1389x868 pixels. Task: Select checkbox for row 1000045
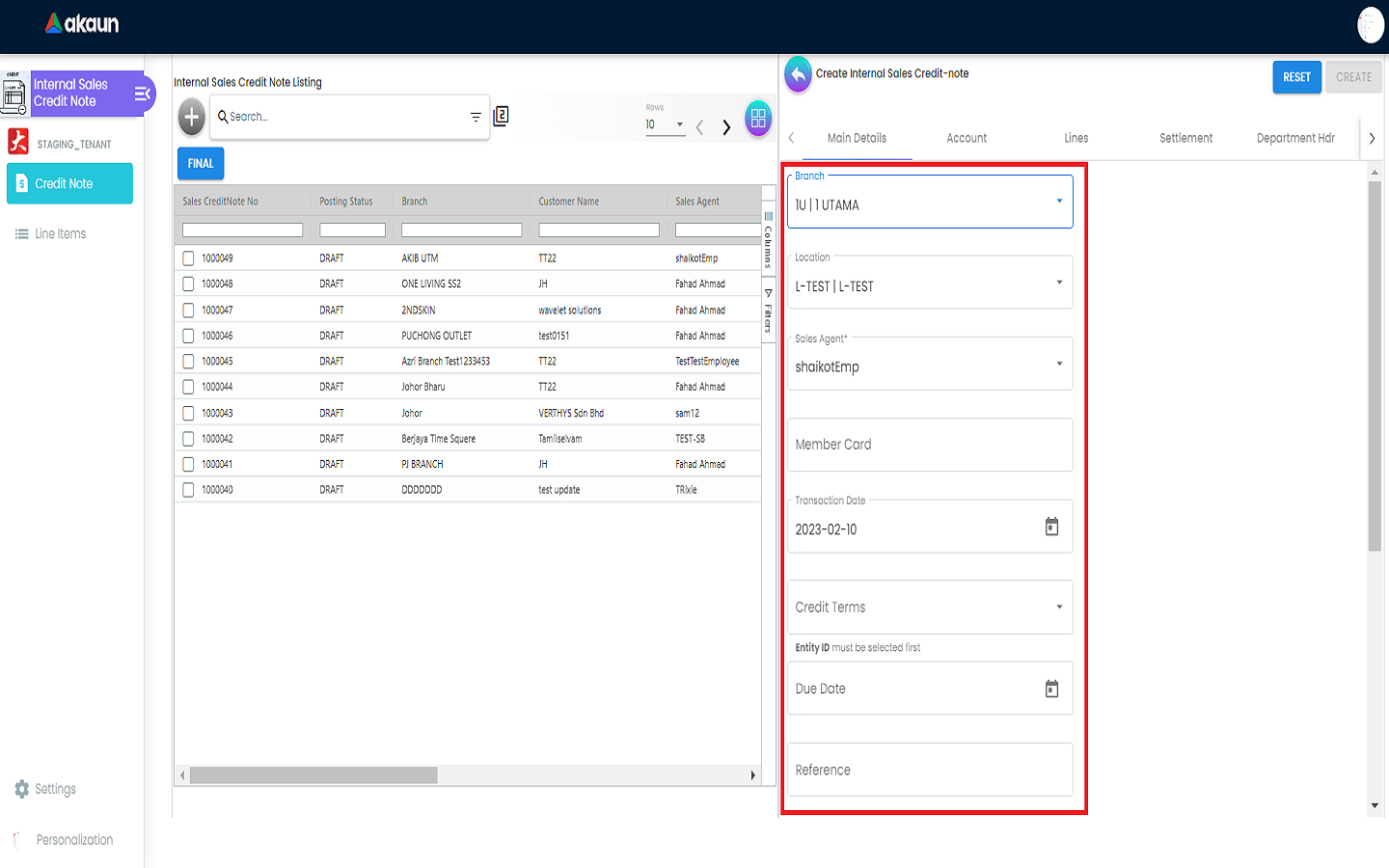coord(188,362)
